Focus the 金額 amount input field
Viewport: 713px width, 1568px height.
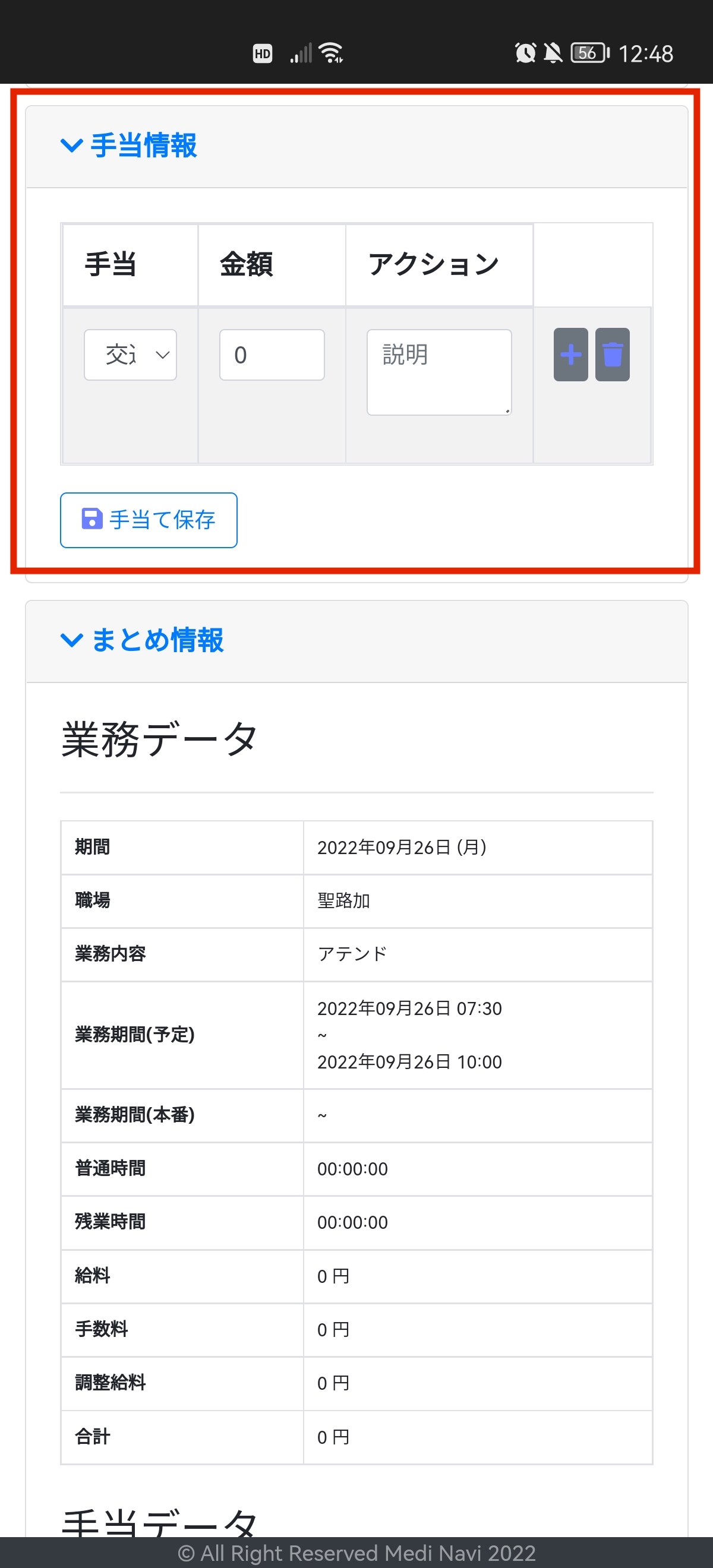[x=272, y=355]
